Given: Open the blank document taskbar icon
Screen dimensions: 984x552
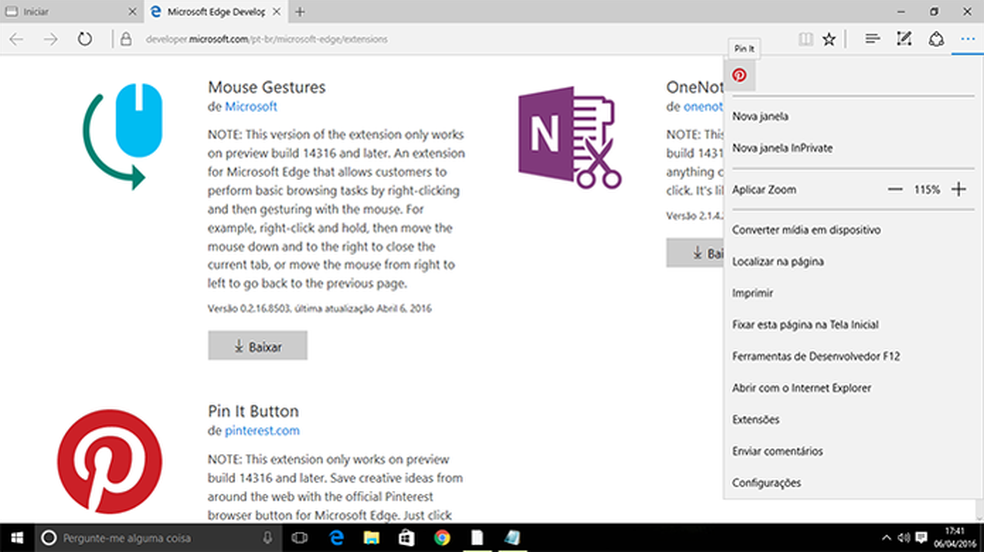Looking at the screenshot, I should pyautogui.click(x=477, y=538).
